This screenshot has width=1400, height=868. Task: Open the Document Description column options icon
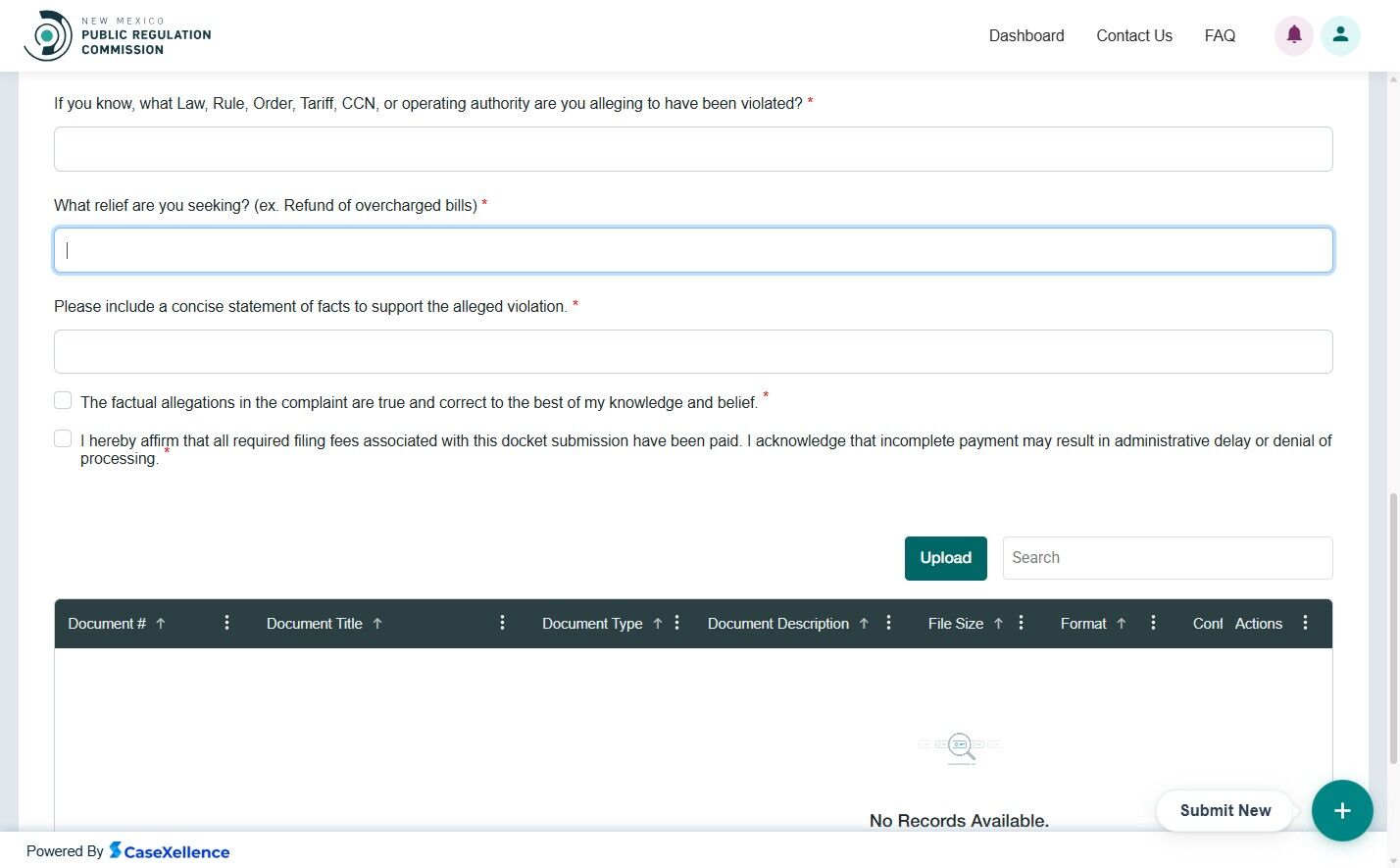(888, 622)
